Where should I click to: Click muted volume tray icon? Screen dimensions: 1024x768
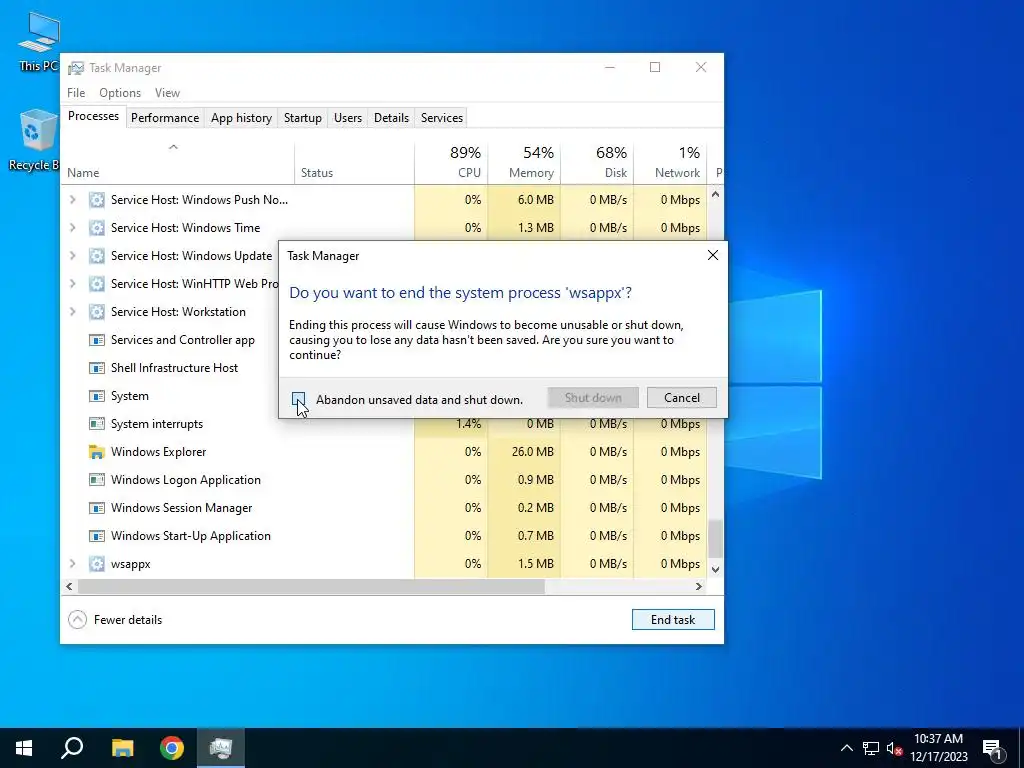(894, 748)
